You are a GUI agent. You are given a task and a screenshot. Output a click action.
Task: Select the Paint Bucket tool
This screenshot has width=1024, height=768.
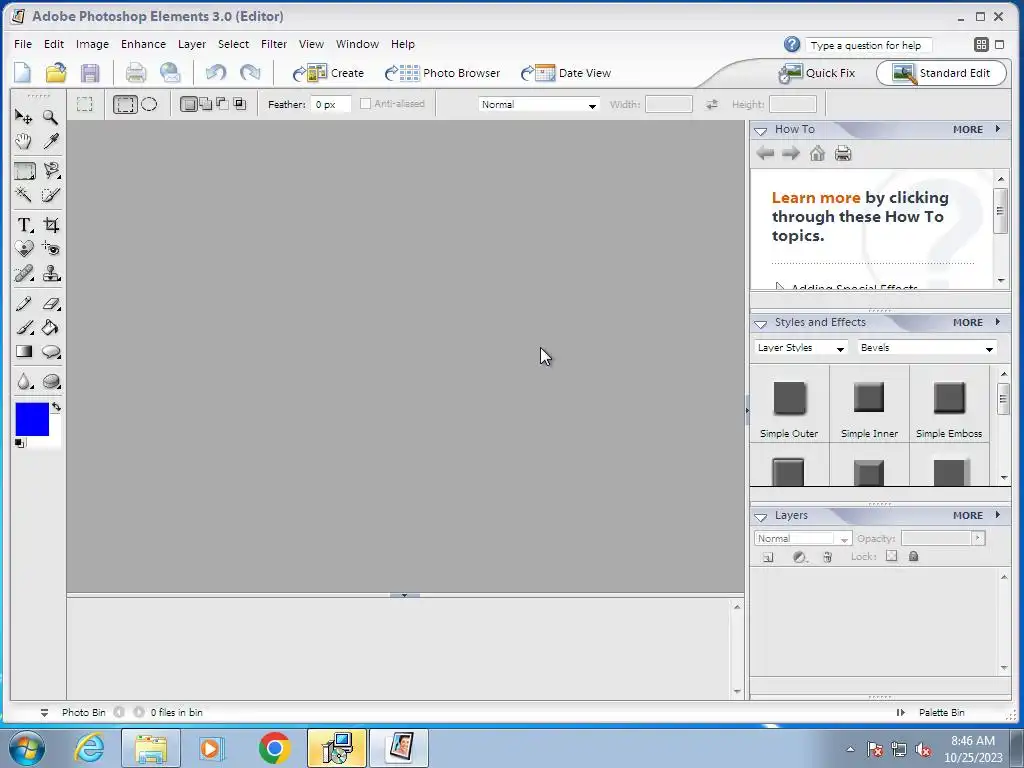[x=50, y=328]
